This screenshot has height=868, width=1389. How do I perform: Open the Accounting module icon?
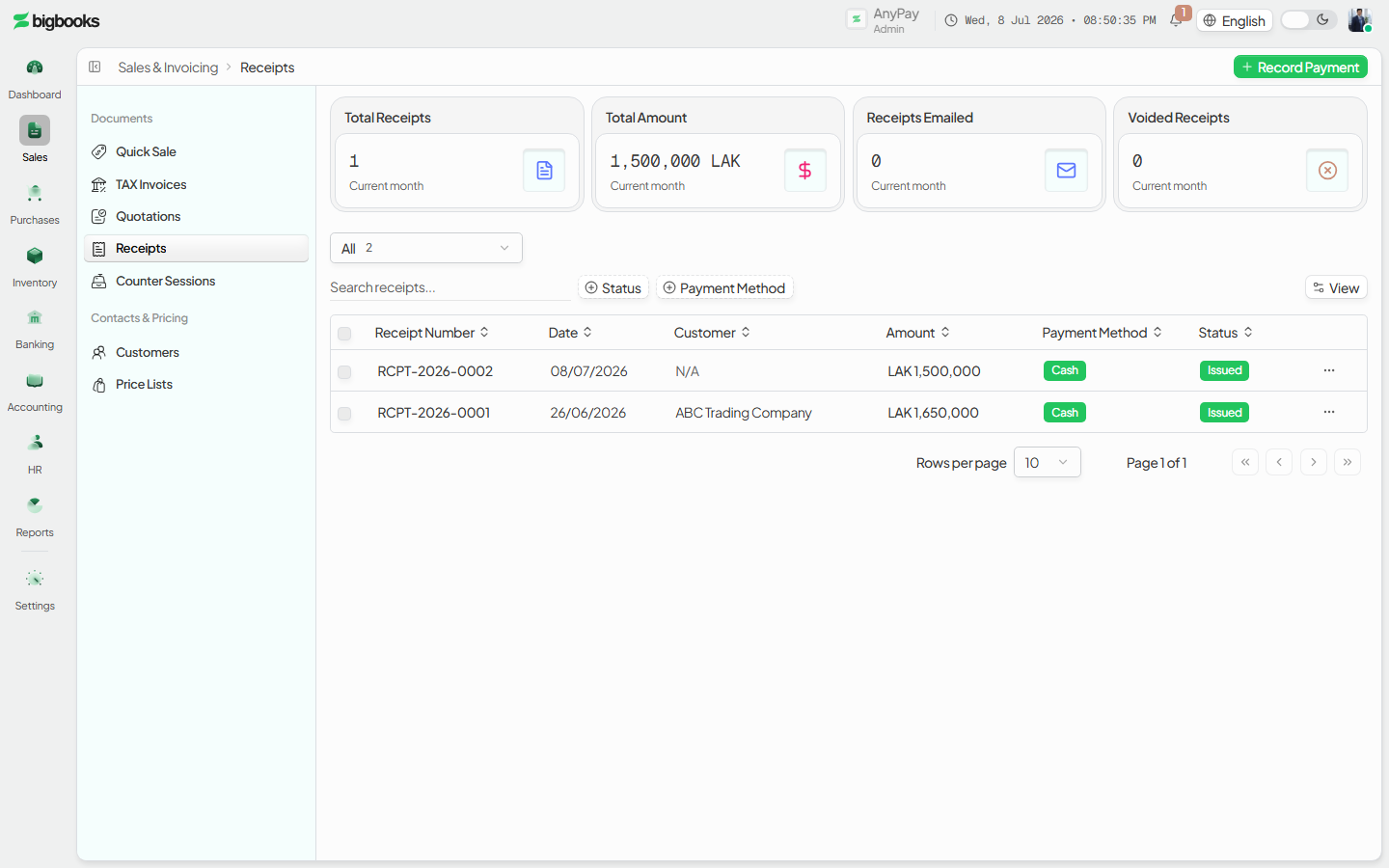pos(35,380)
